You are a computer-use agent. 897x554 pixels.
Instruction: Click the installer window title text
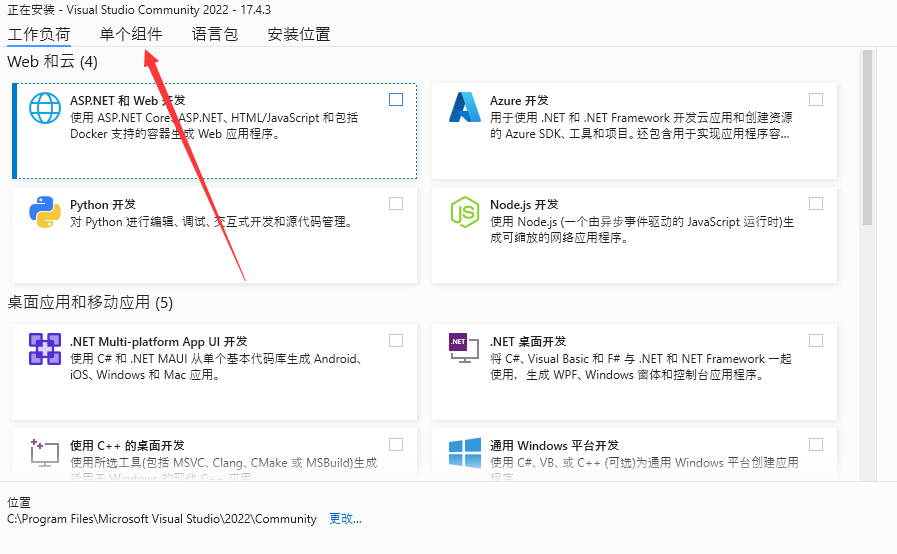pyautogui.click(x=139, y=10)
